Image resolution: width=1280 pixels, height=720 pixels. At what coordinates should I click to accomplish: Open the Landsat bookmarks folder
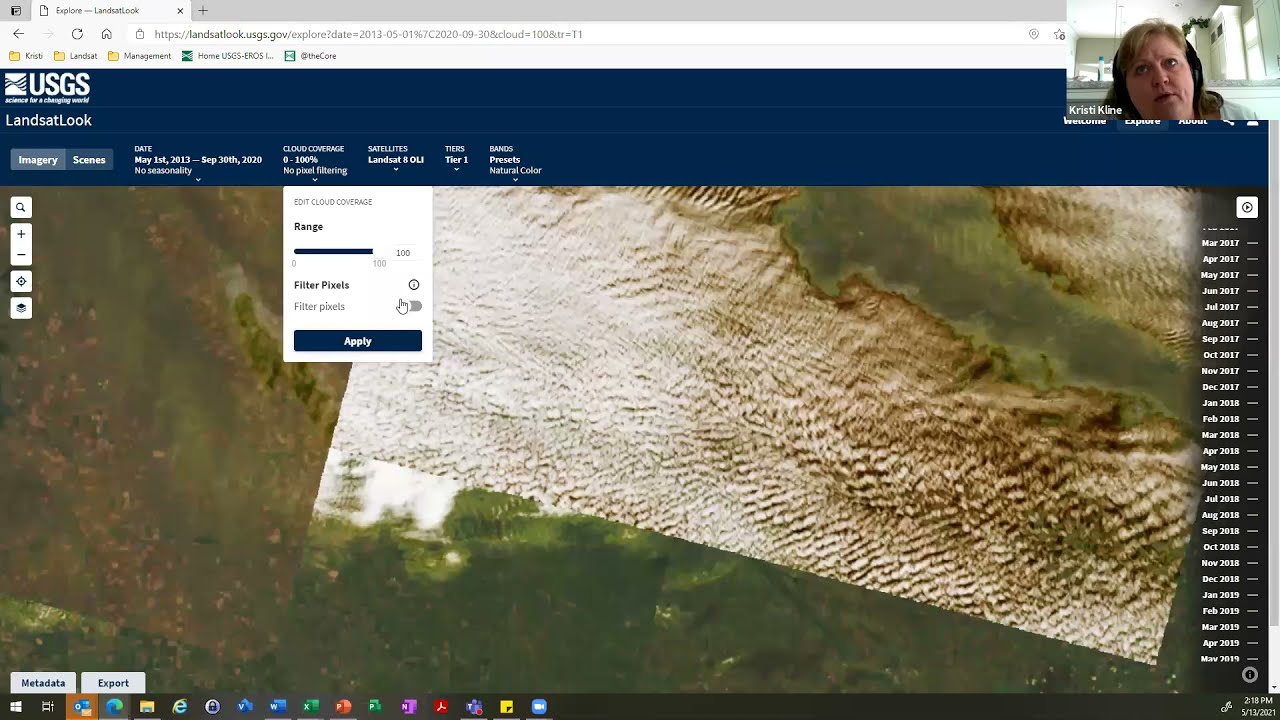[76, 56]
